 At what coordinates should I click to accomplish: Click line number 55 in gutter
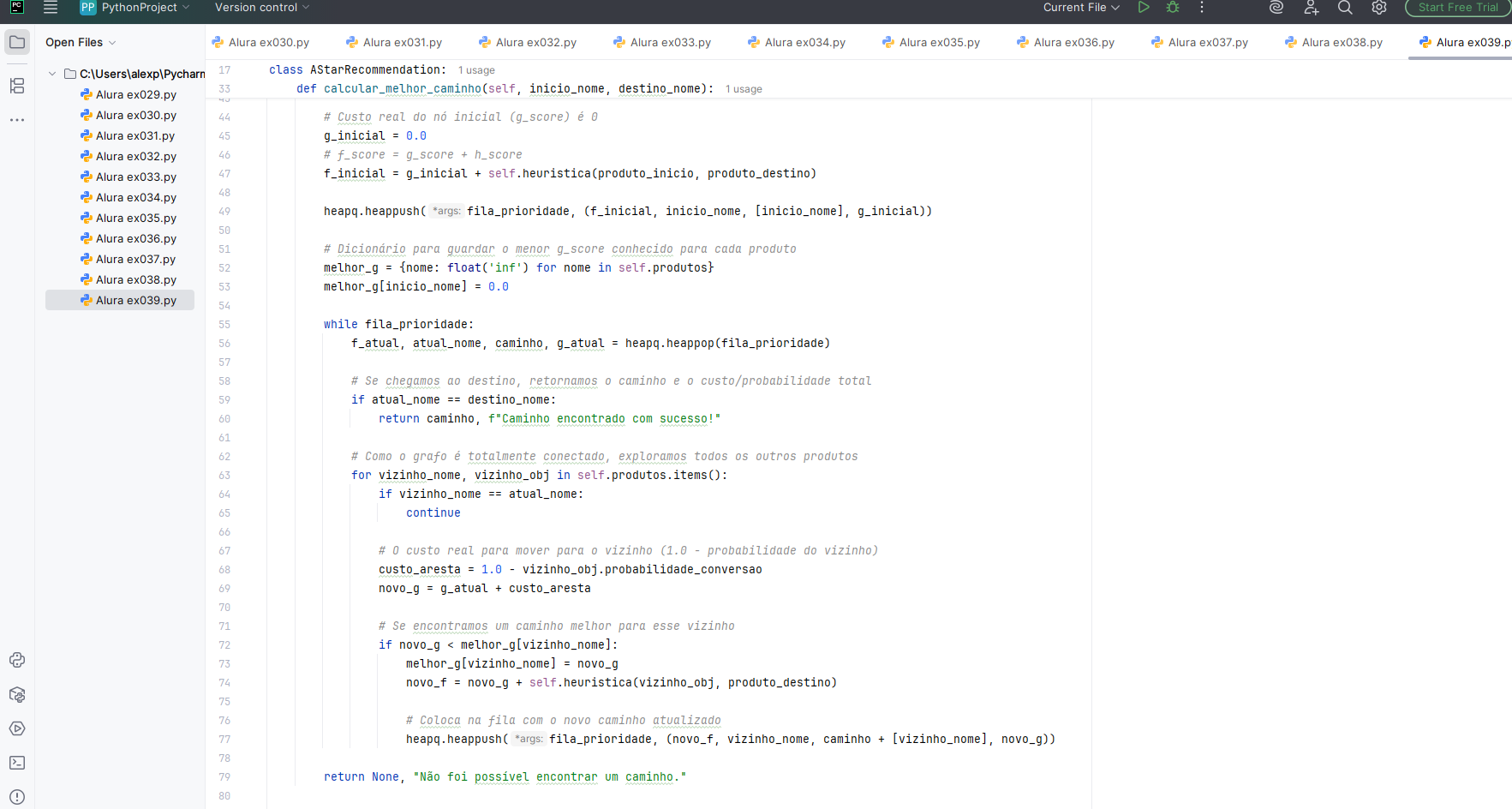(x=224, y=325)
